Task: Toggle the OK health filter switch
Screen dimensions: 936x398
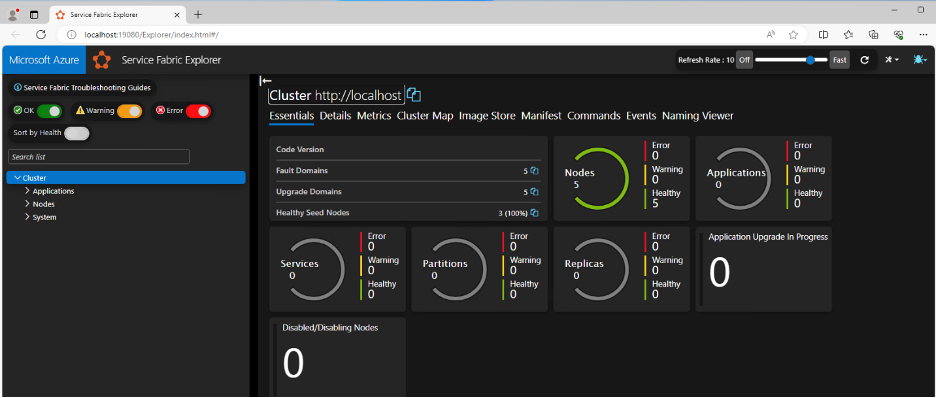Action: pyautogui.click(x=50, y=110)
